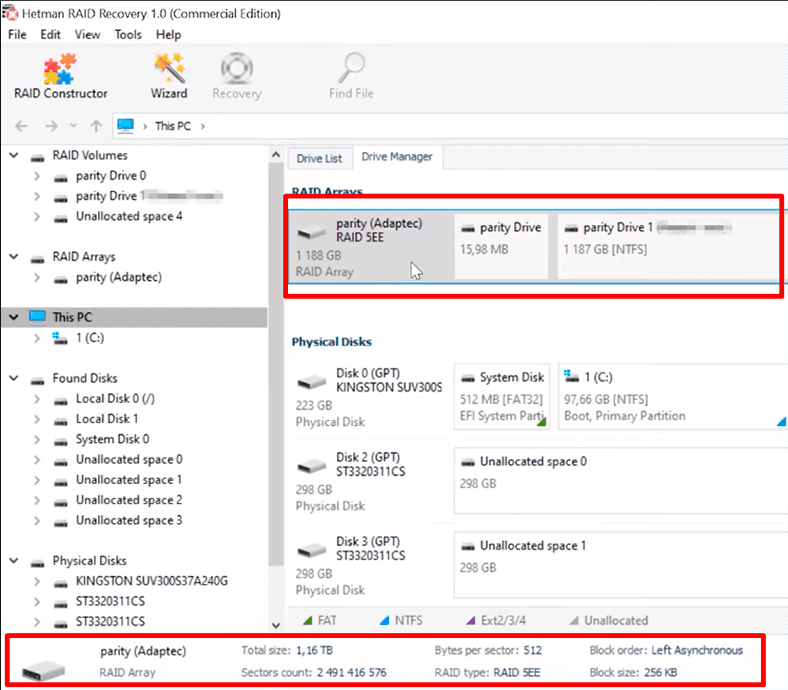Image resolution: width=788 pixels, height=690 pixels.
Task: Select System Disk 512 MB FAT32 partition
Action: point(502,397)
